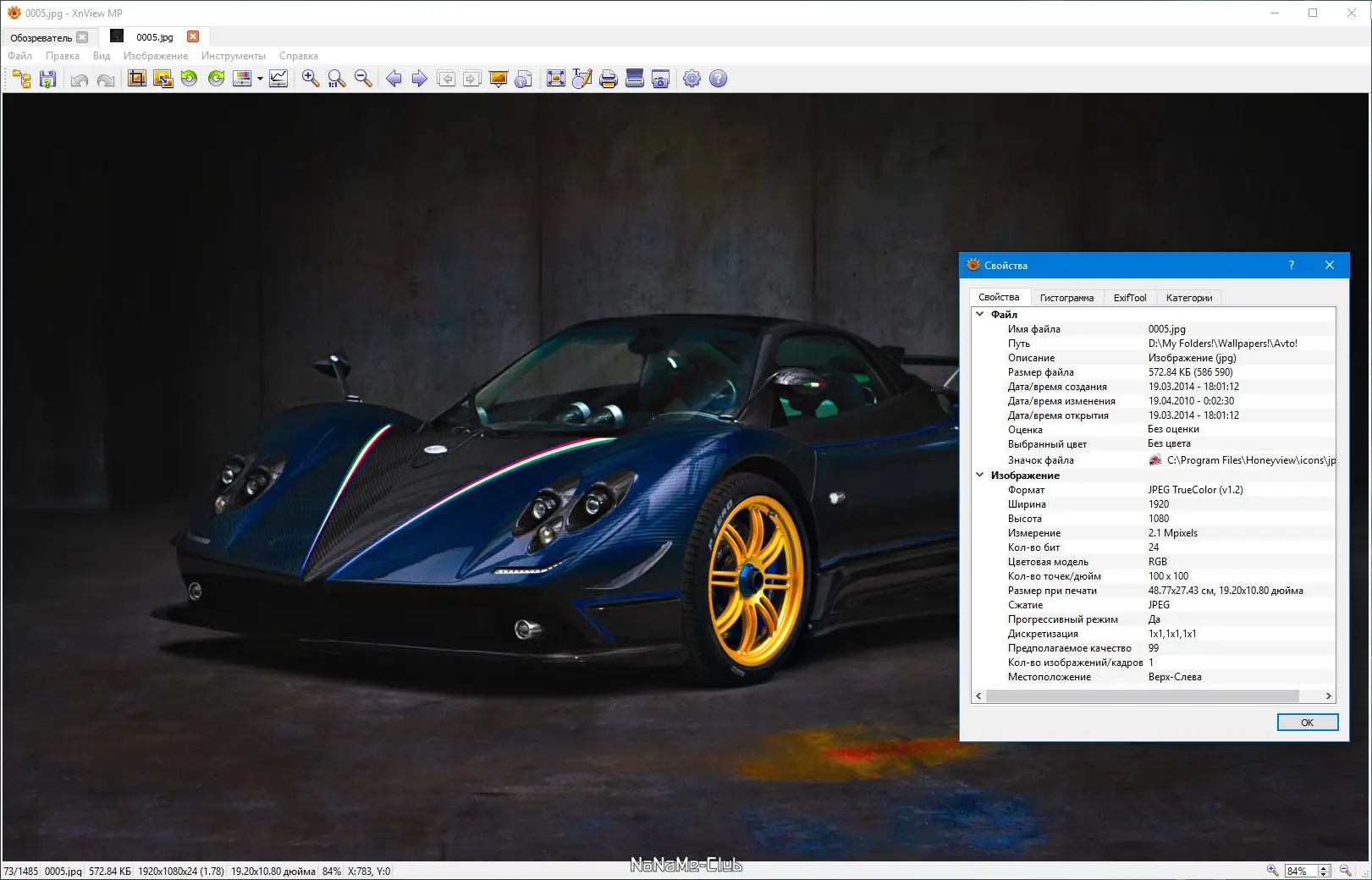
Task: Open settings via the gear icon
Action: pyautogui.click(x=692, y=79)
